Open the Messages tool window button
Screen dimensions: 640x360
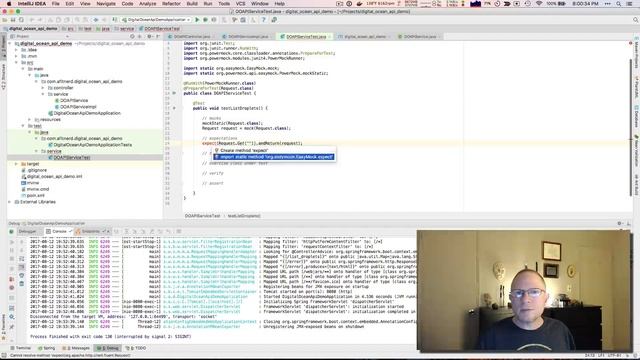click(76, 348)
